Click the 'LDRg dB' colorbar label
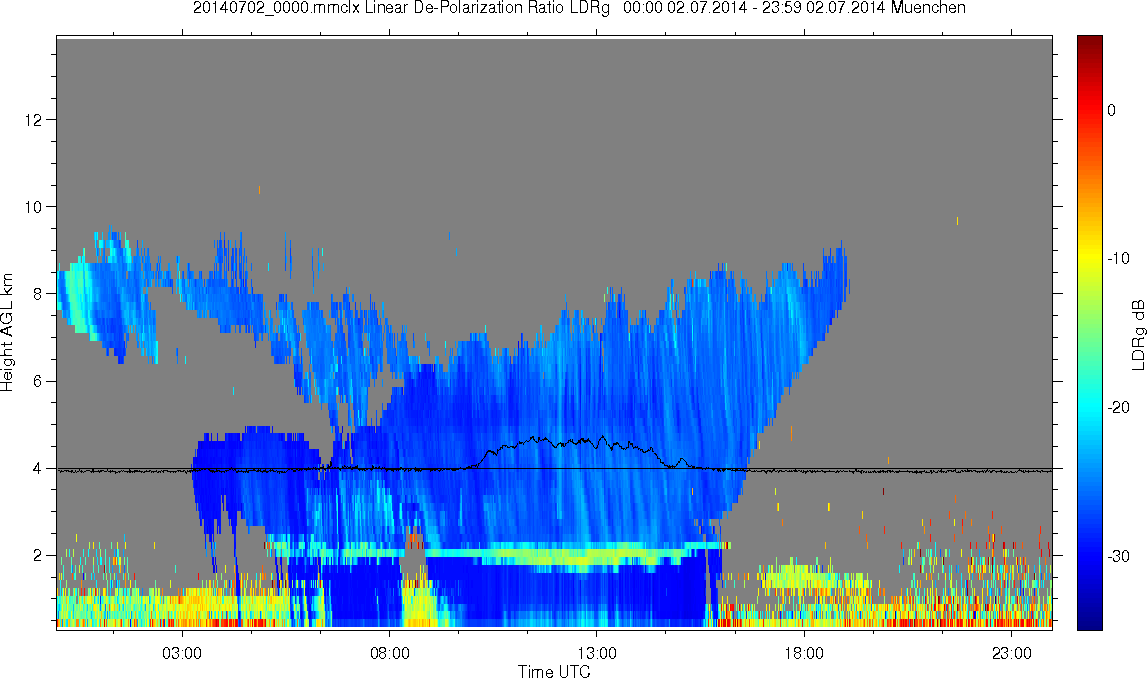The height and width of the screenshot is (678, 1147). point(1137,334)
